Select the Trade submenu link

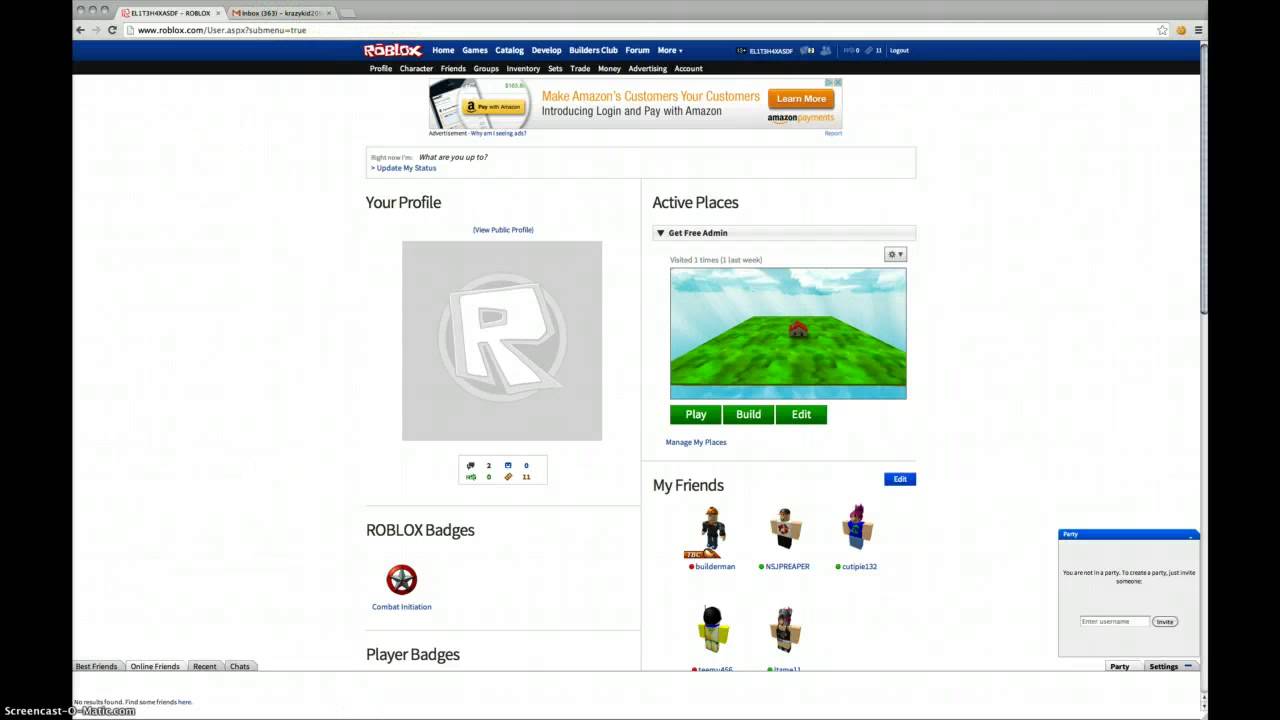[x=580, y=69]
